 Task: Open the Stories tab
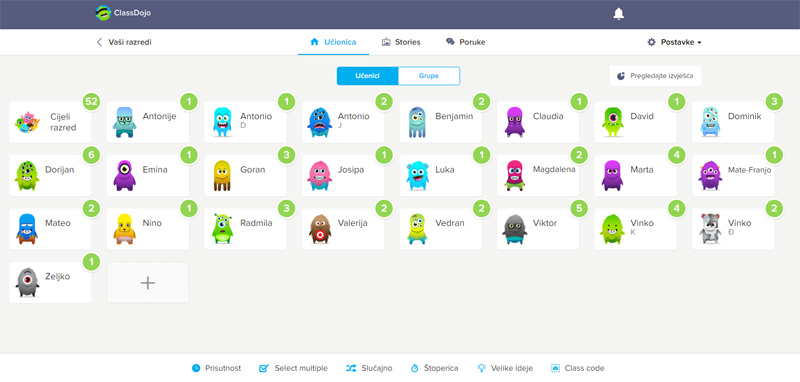pyautogui.click(x=401, y=42)
